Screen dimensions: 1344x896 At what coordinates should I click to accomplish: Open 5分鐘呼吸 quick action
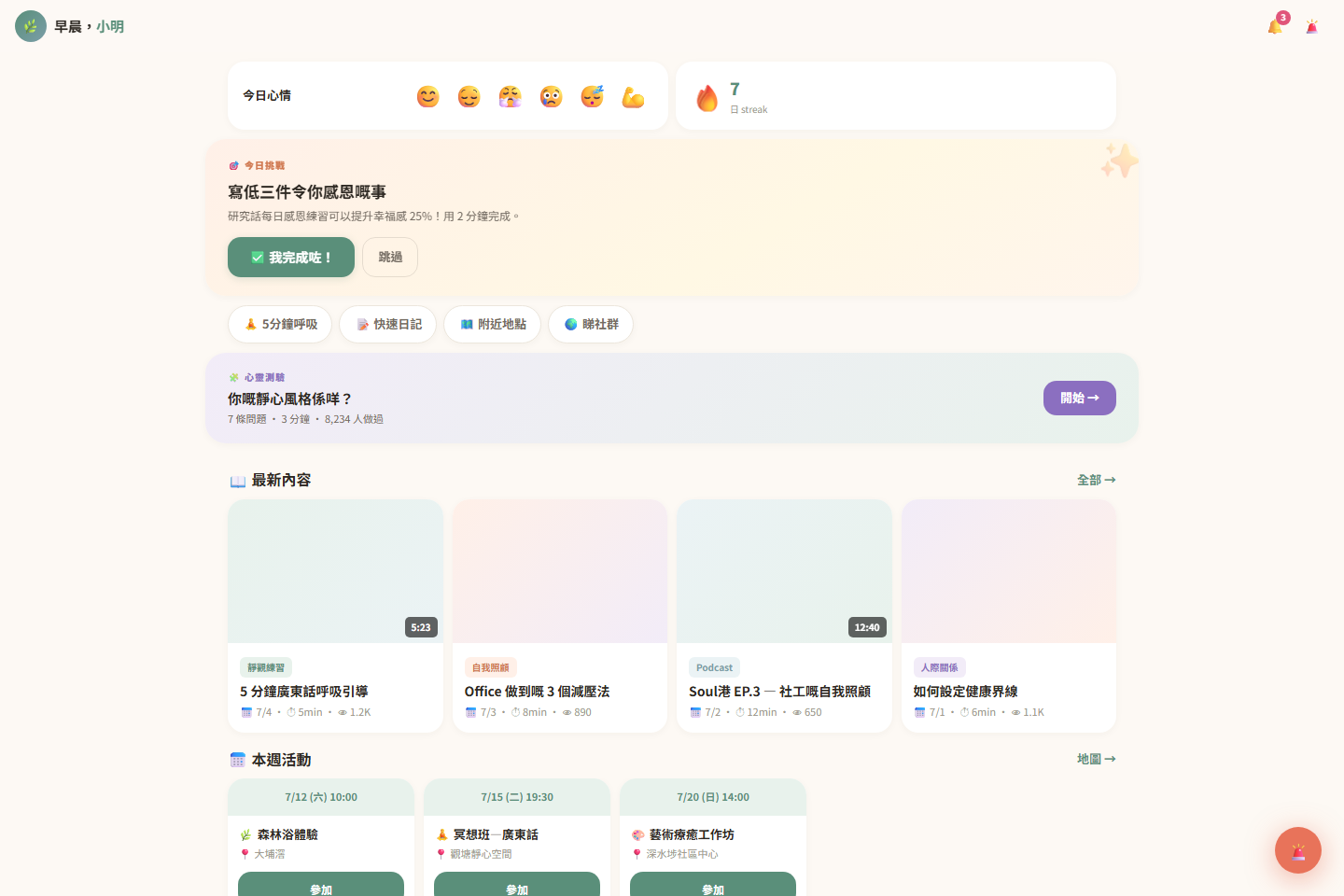click(x=280, y=324)
